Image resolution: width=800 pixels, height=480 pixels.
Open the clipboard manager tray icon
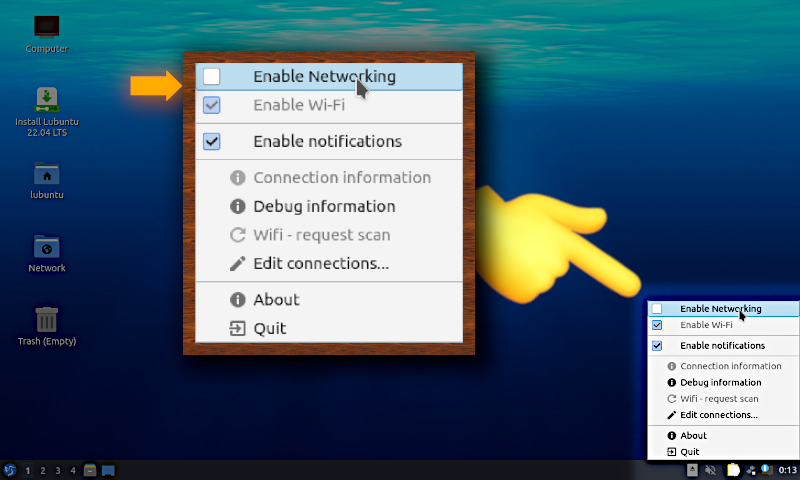pos(733,470)
